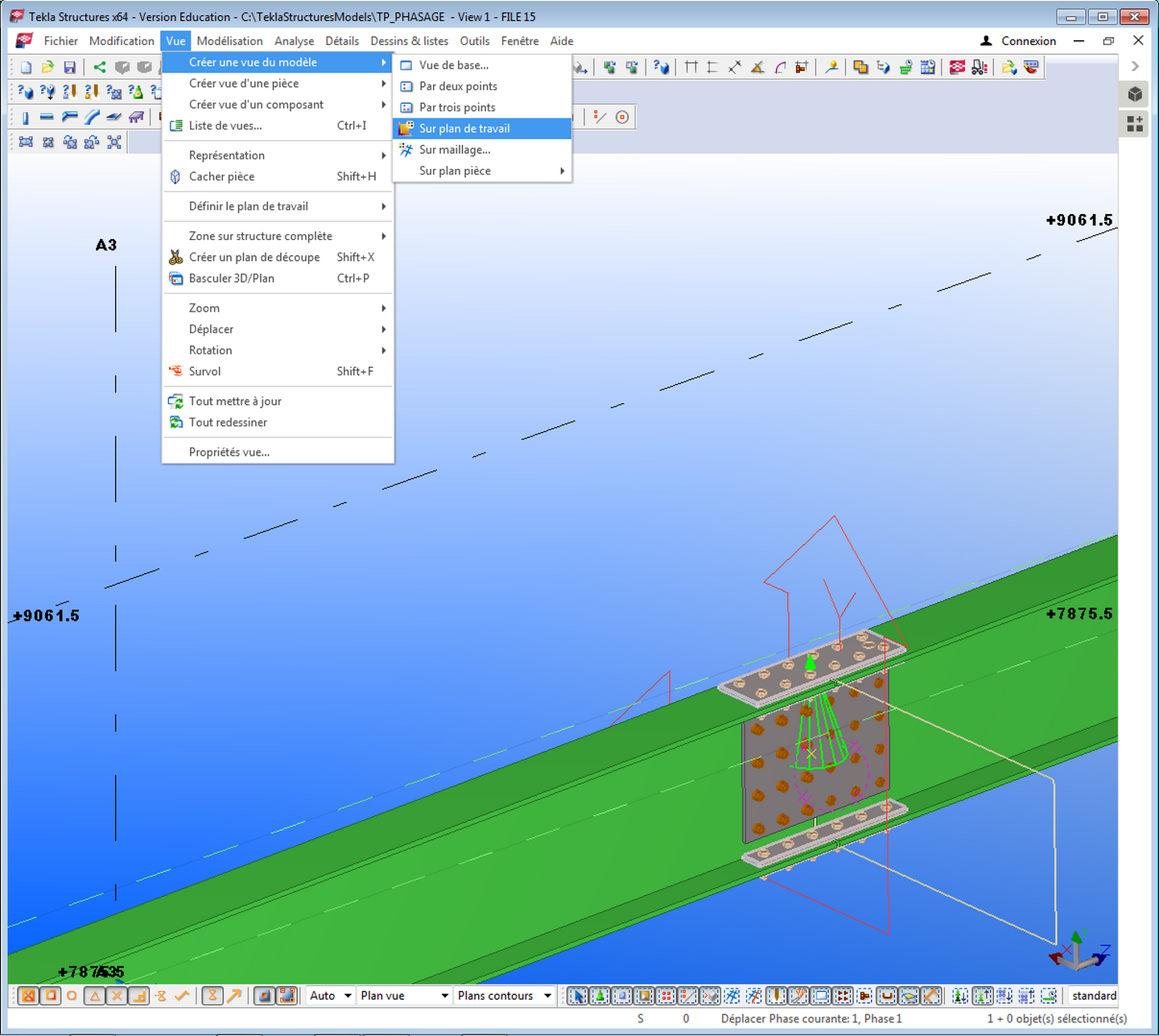Select Par deux points entry
The width and height of the screenshot is (1159, 1036).
click(482, 86)
